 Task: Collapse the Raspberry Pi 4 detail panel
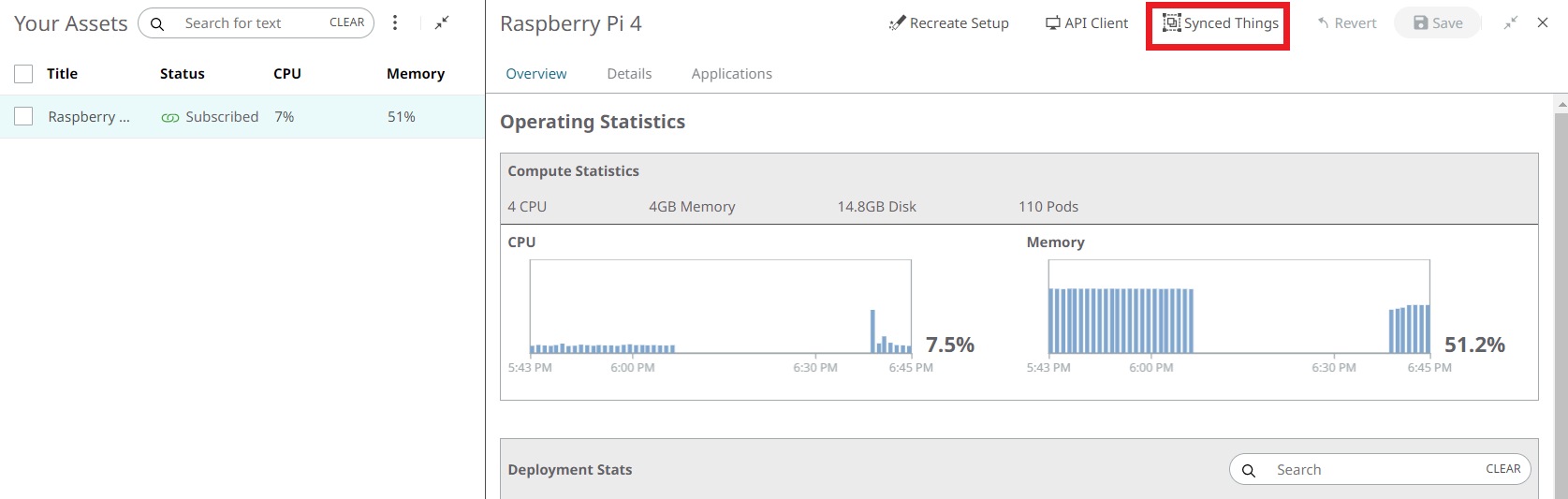pos(1511,22)
